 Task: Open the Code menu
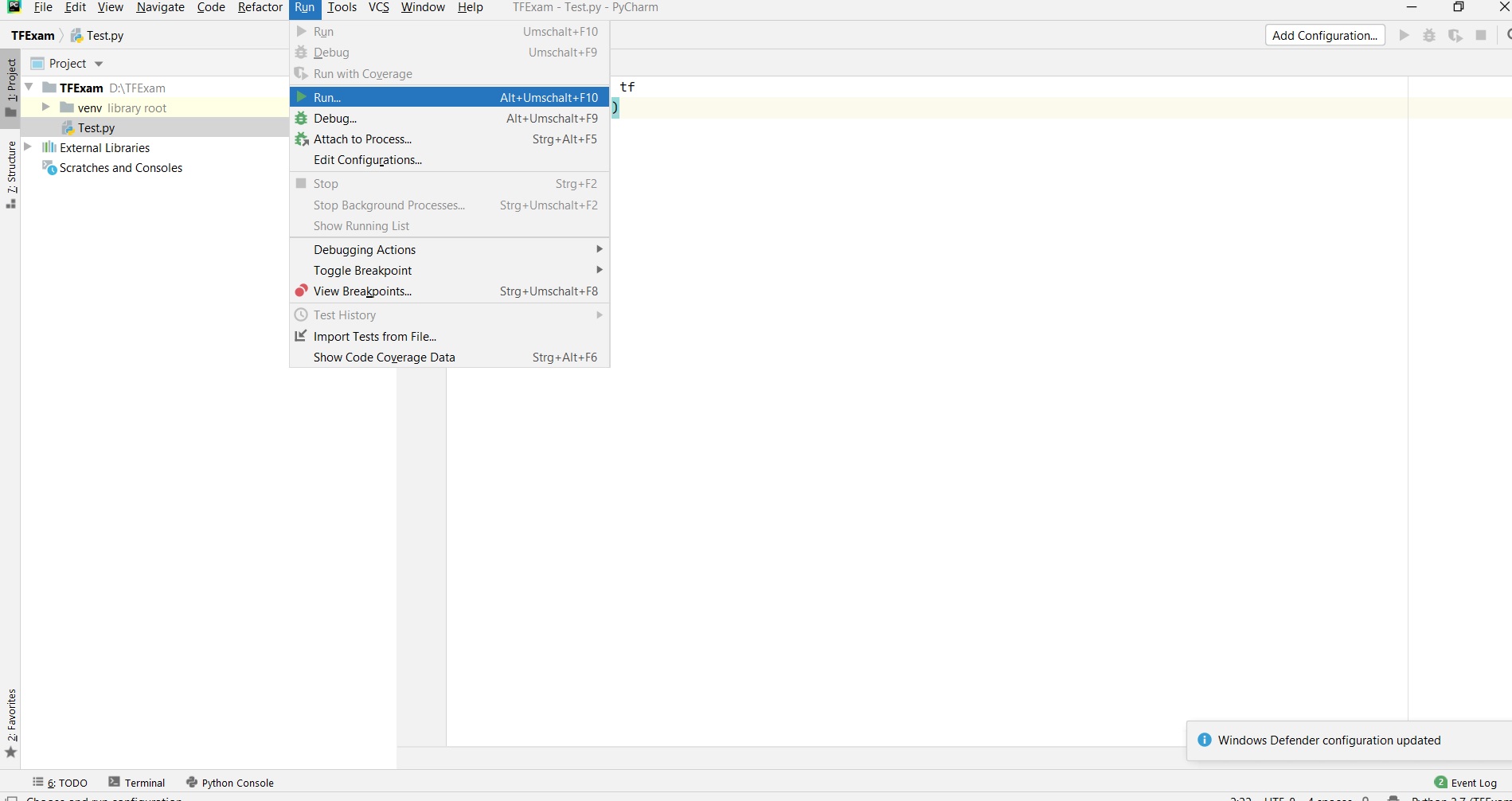(x=211, y=7)
